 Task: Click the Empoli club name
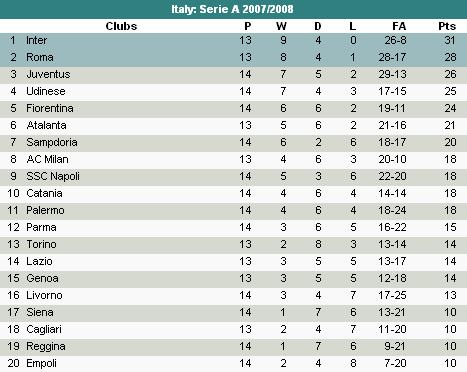[41, 363]
